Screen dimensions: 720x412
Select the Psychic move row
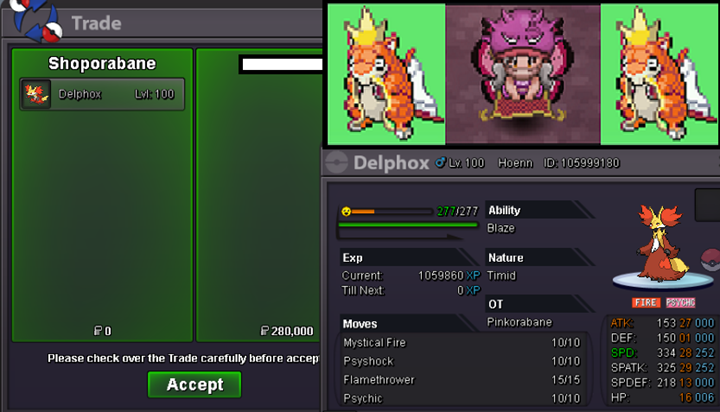(x=462, y=398)
